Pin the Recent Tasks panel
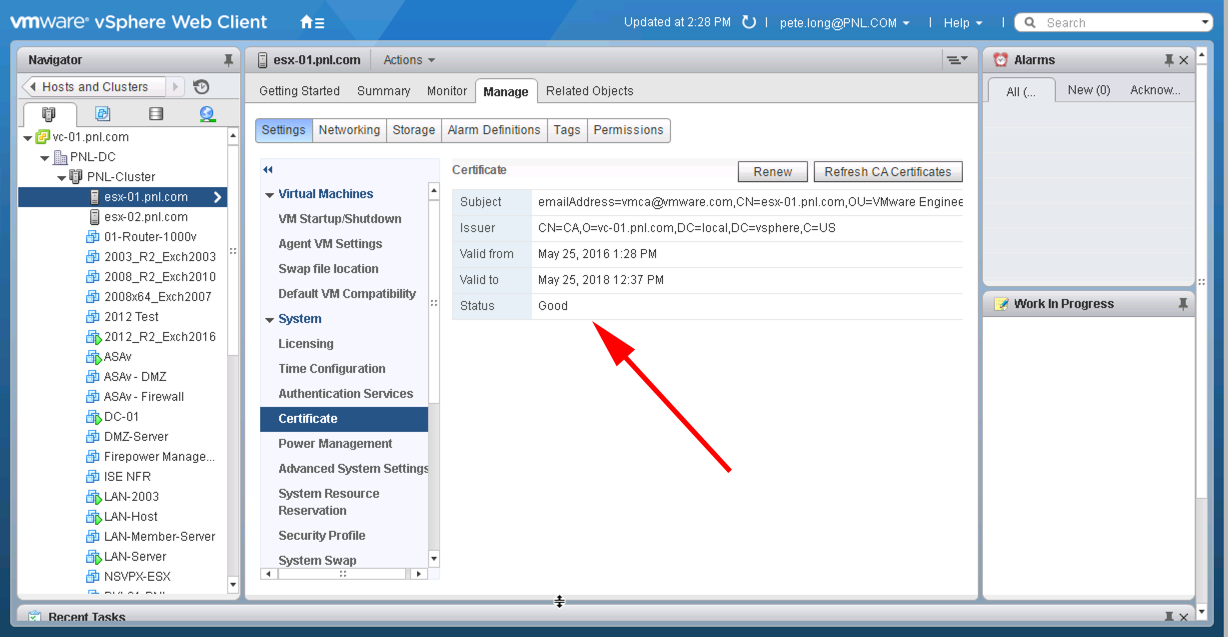This screenshot has width=1228, height=637. tap(1170, 617)
